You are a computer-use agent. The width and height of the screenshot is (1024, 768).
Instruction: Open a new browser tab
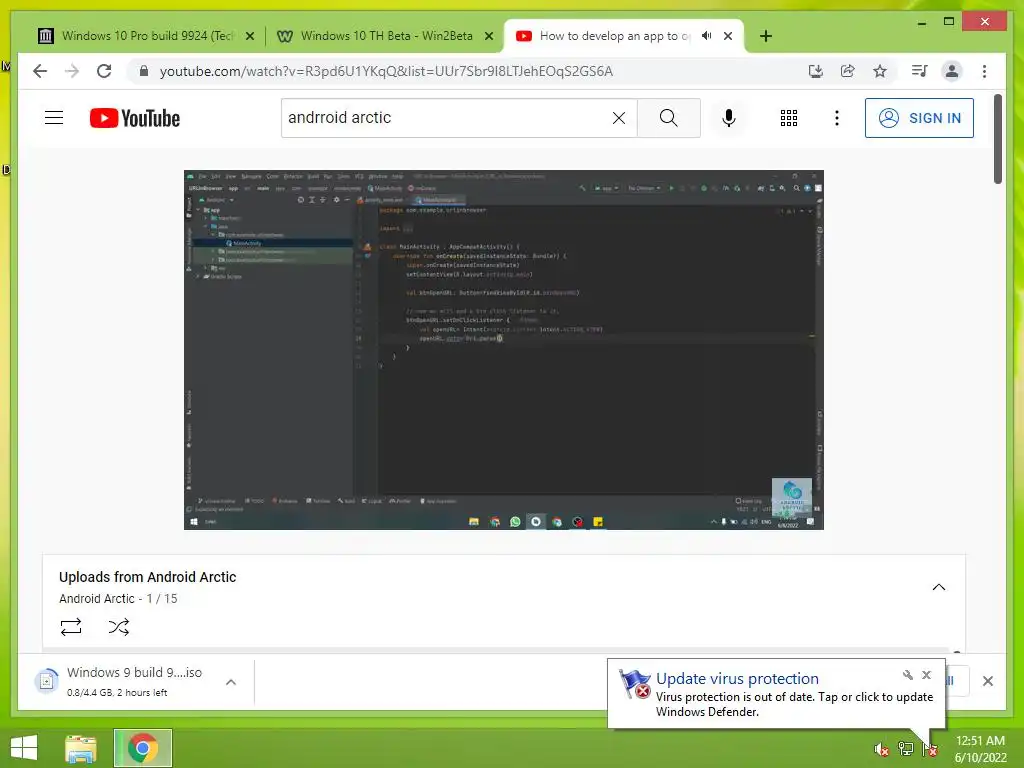click(x=766, y=36)
